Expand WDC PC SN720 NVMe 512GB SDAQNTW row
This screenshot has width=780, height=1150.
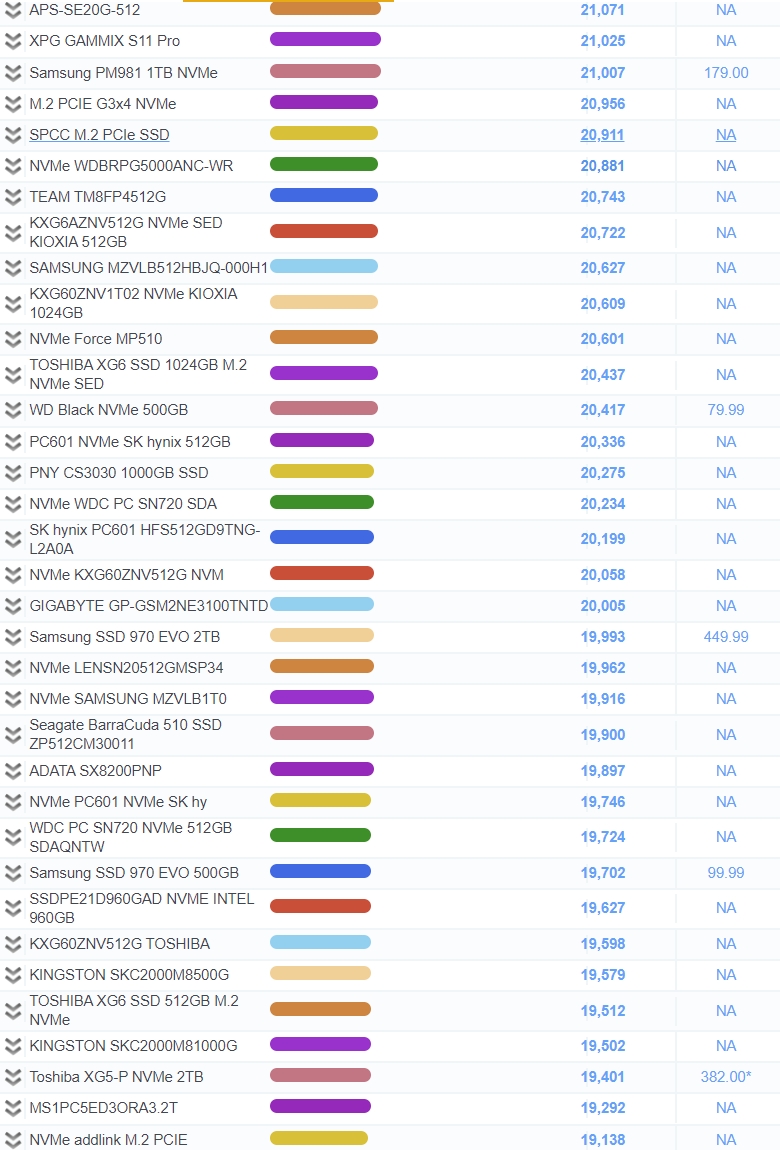(x=12, y=837)
